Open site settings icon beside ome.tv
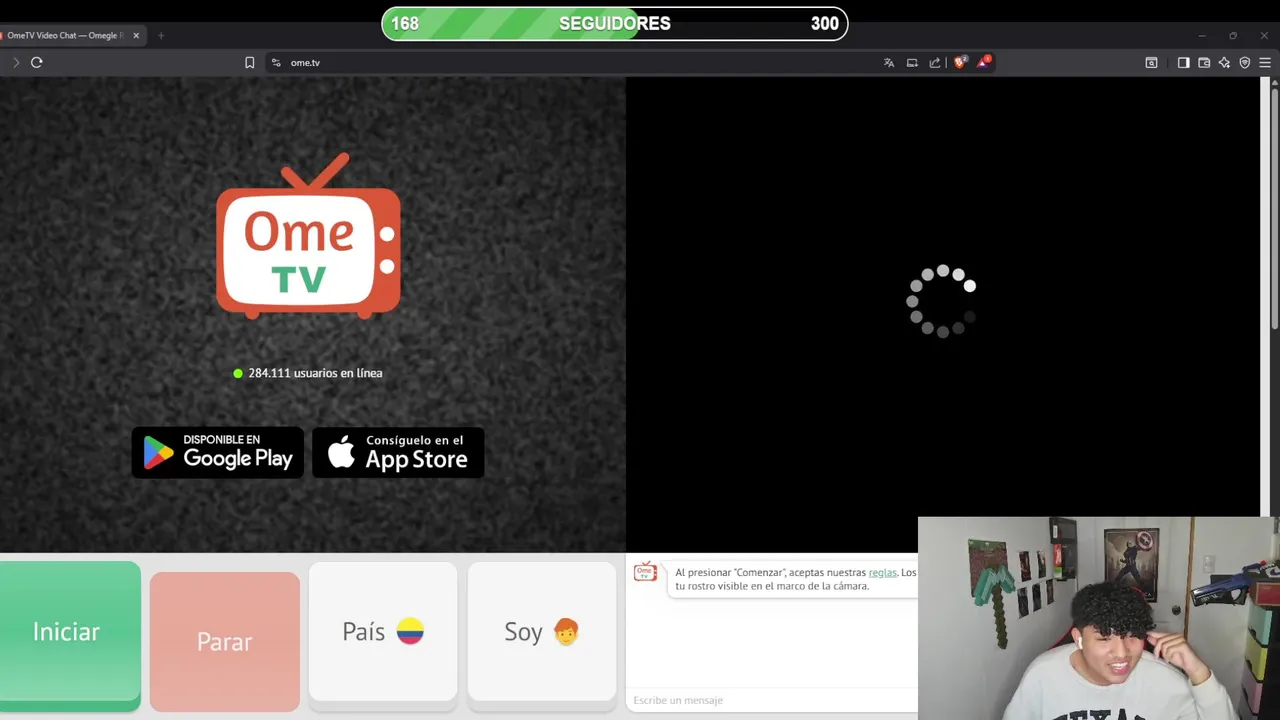This screenshot has height=720, width=1280. point(276,62)
